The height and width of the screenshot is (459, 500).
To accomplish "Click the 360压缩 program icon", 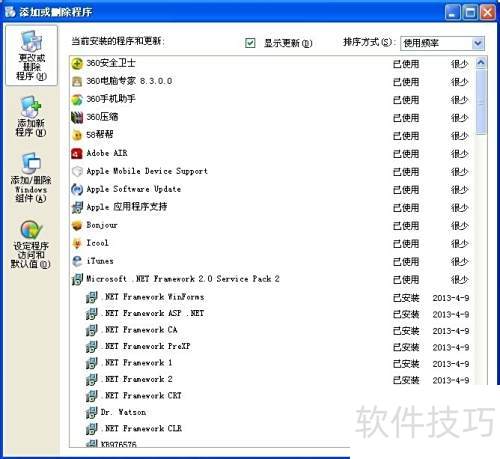I will pyautogui.click(x=77, y=117).
